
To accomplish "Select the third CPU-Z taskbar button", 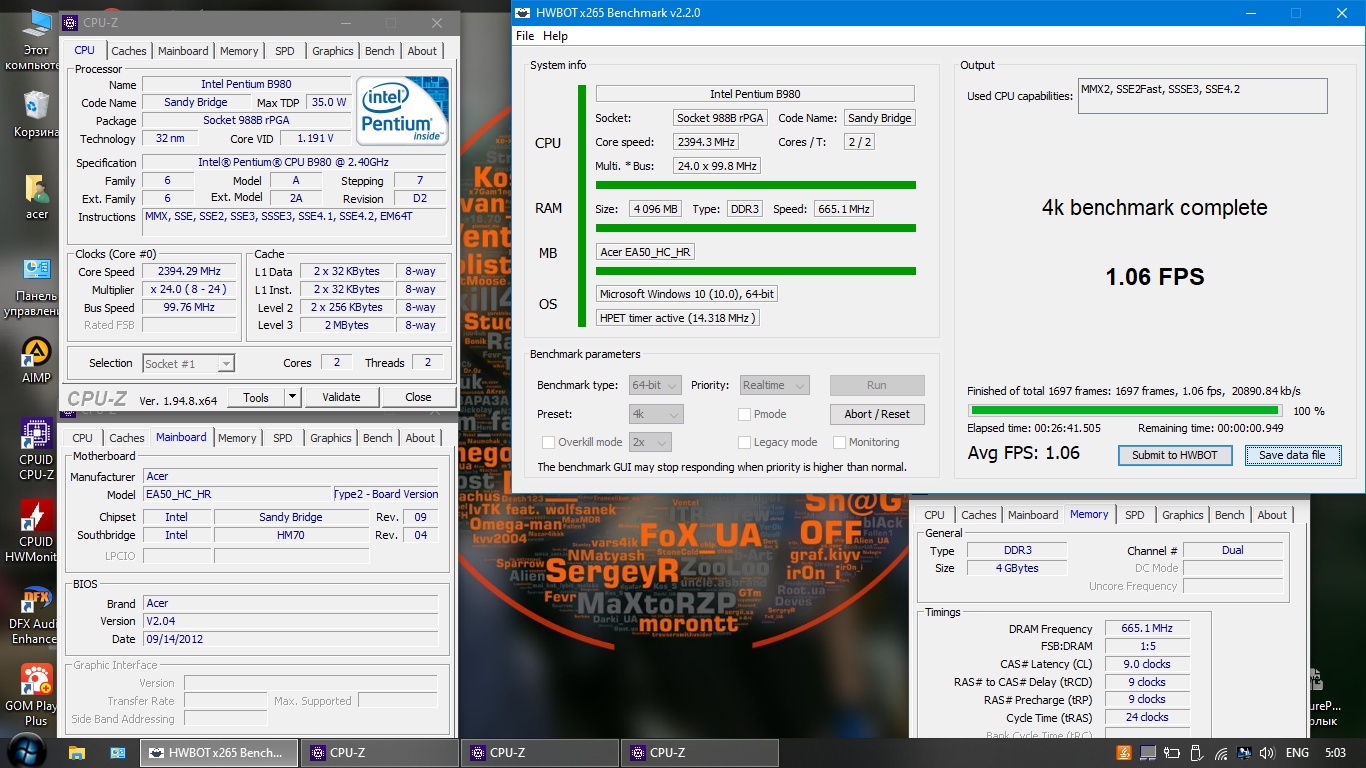I will 698,753.
